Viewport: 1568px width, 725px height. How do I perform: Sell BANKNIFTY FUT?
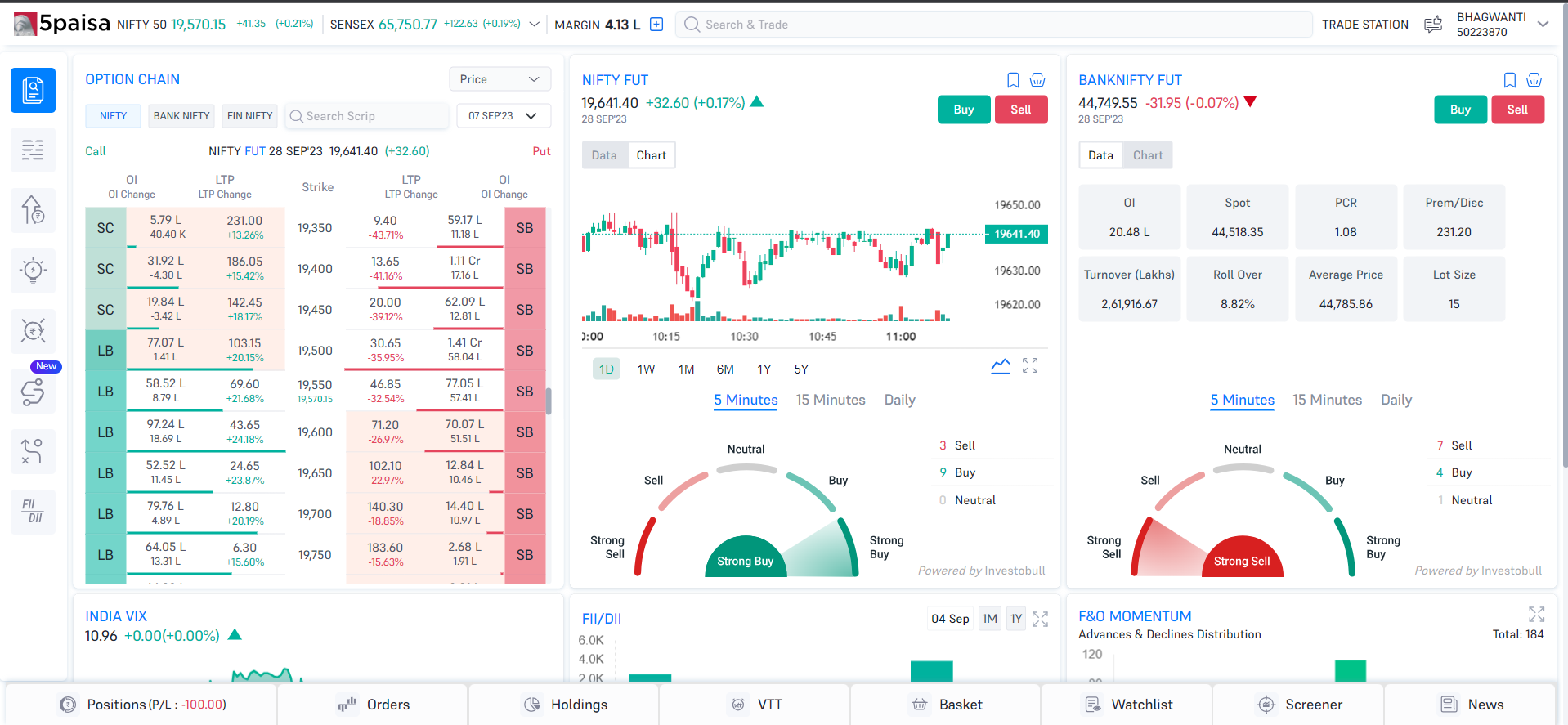click(x=1518, y=110)
